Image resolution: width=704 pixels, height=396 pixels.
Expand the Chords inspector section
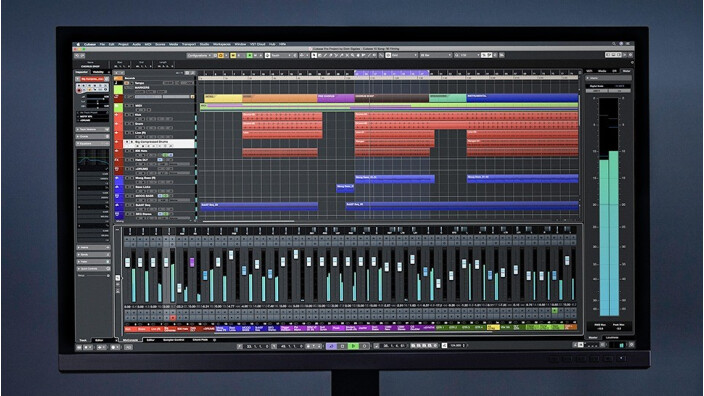pyautogui.click(x=93, y=136)
